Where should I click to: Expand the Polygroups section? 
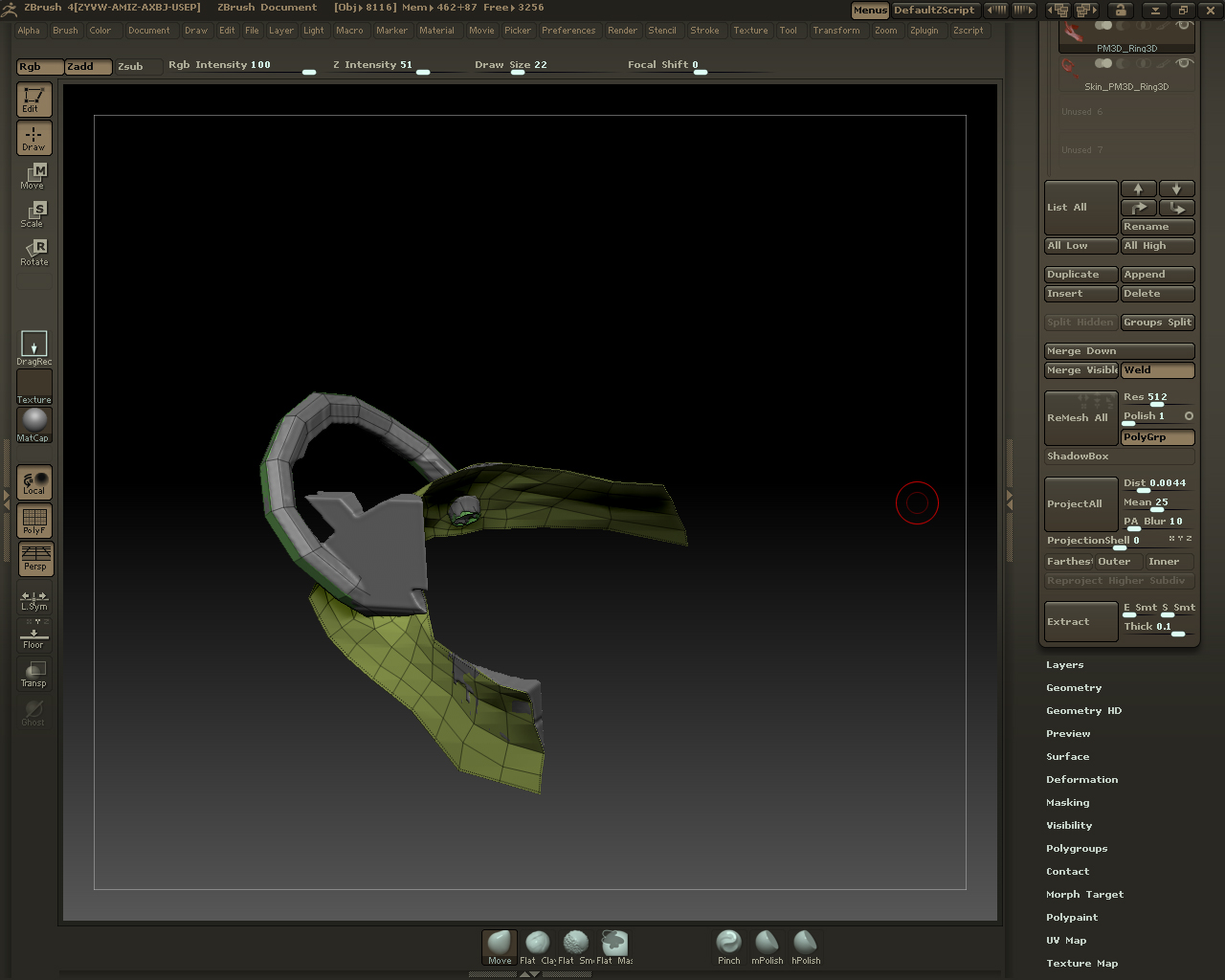(x=1077, y=849)
